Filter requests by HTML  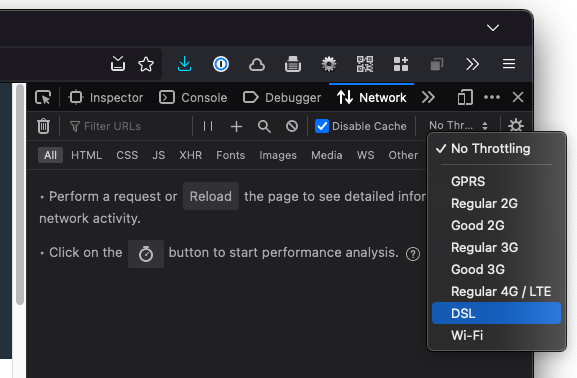[x=86, y=155]
